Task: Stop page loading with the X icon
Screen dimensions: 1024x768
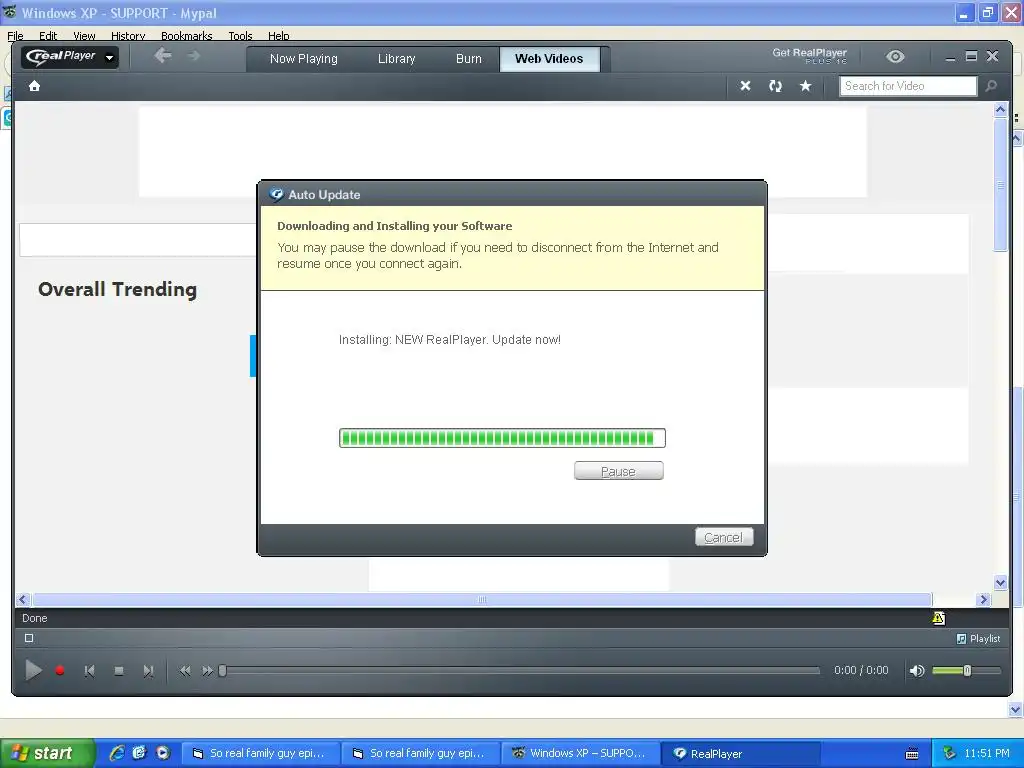Action: (x=745, y=86)
